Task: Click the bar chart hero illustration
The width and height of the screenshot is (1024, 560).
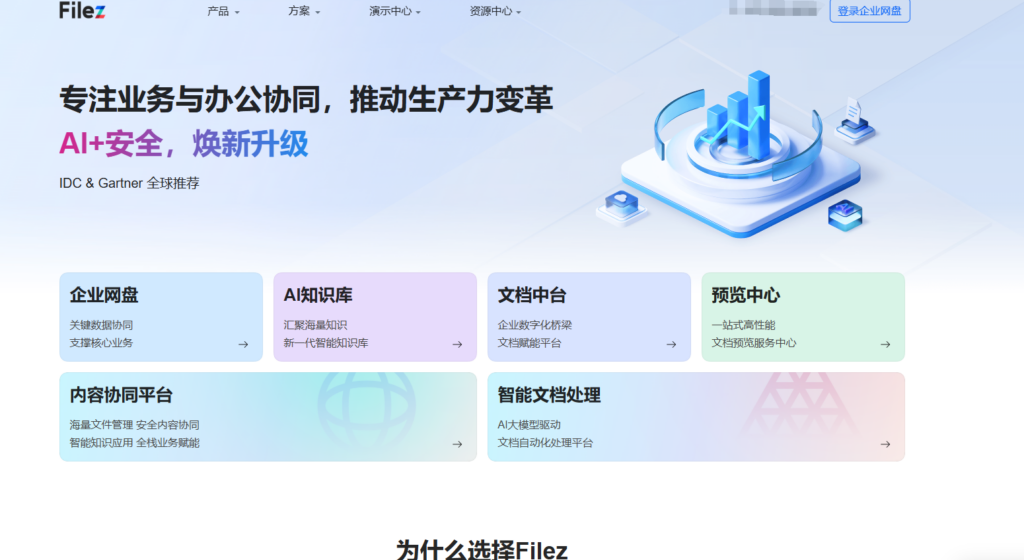Action: click(x=740, y=153)
